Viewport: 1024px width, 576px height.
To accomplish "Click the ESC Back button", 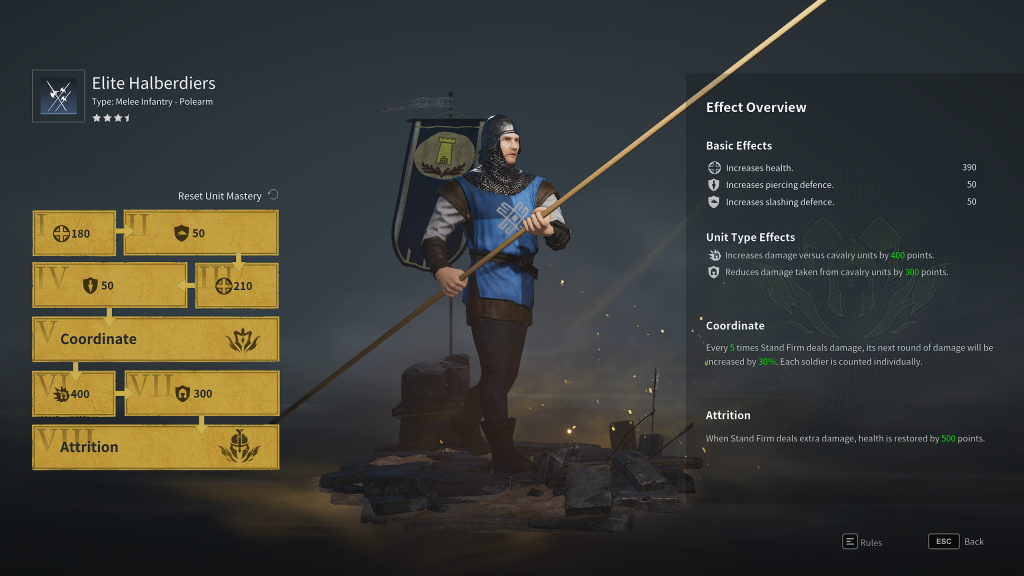I will (956, 541).
